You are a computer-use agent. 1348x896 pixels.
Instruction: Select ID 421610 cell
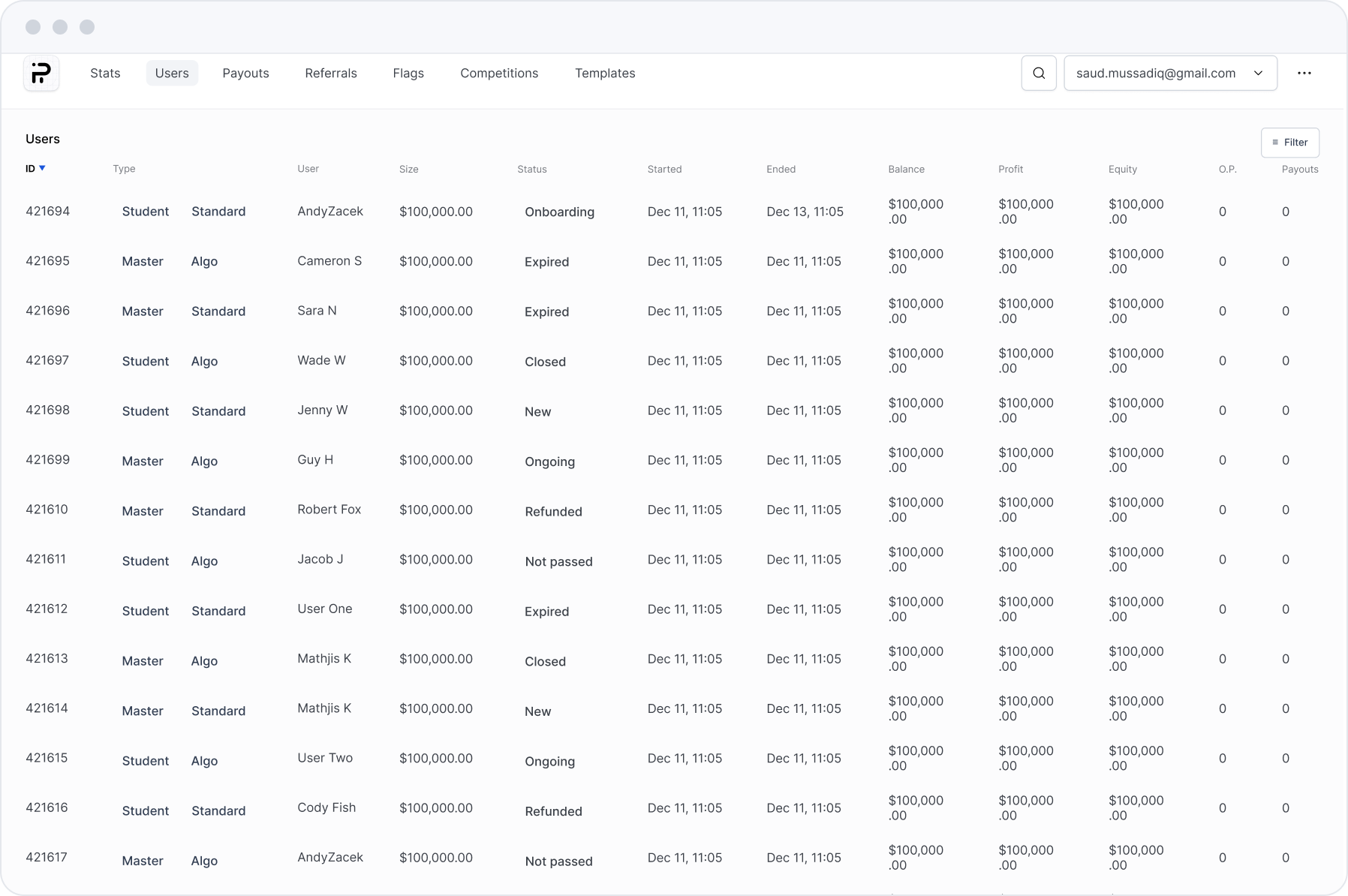(47, 509)
